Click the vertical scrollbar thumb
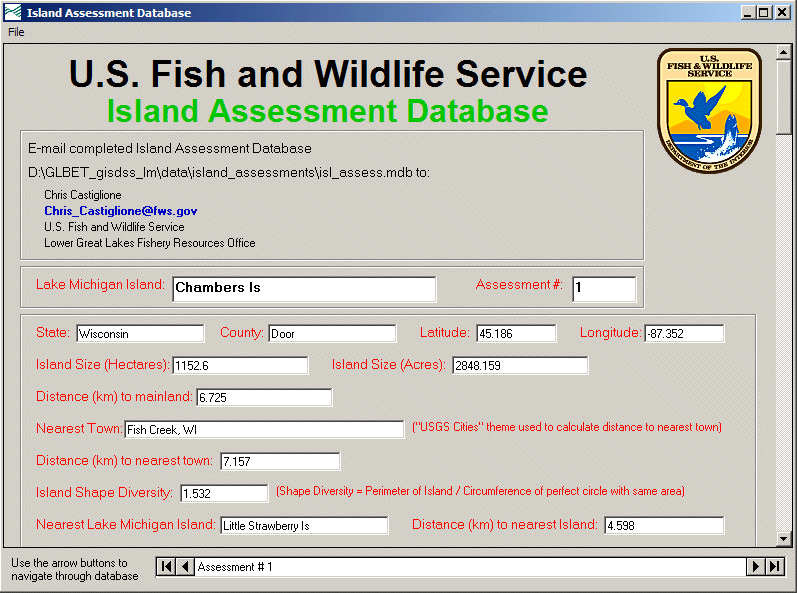The width and height of the screenshot is (797, 593). [783, 98]
